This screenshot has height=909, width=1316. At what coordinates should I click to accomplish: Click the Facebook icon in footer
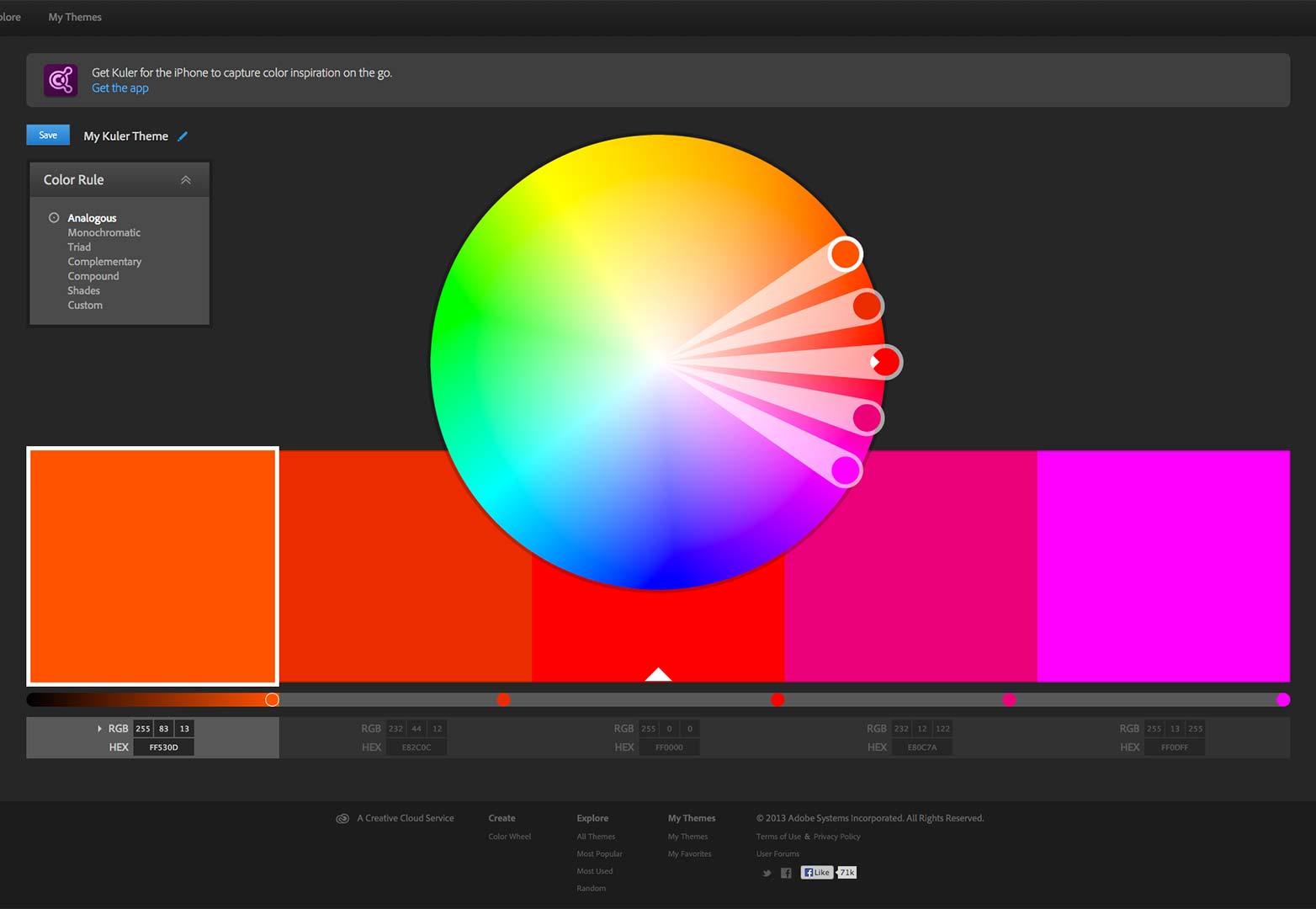pyautogui.click(x=786, y=873)
